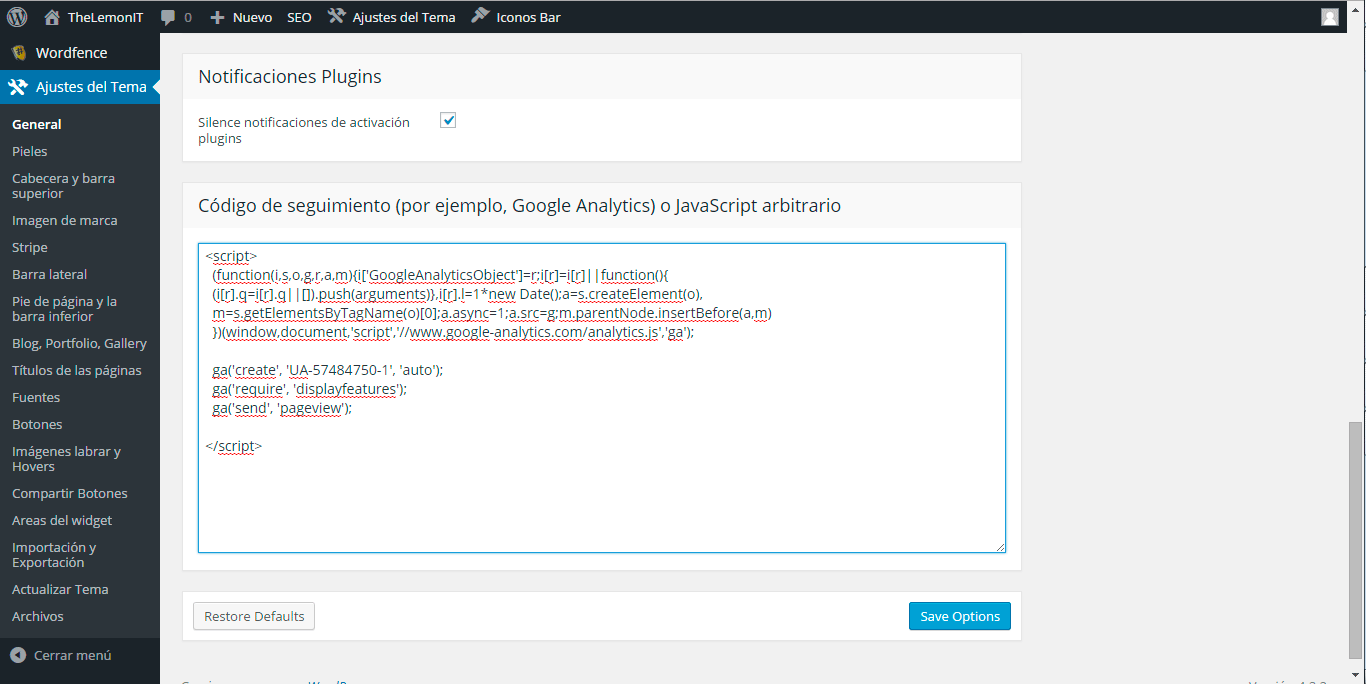
Task: Go to Cabecera y barra superior settings
Action: coord(63,186)
